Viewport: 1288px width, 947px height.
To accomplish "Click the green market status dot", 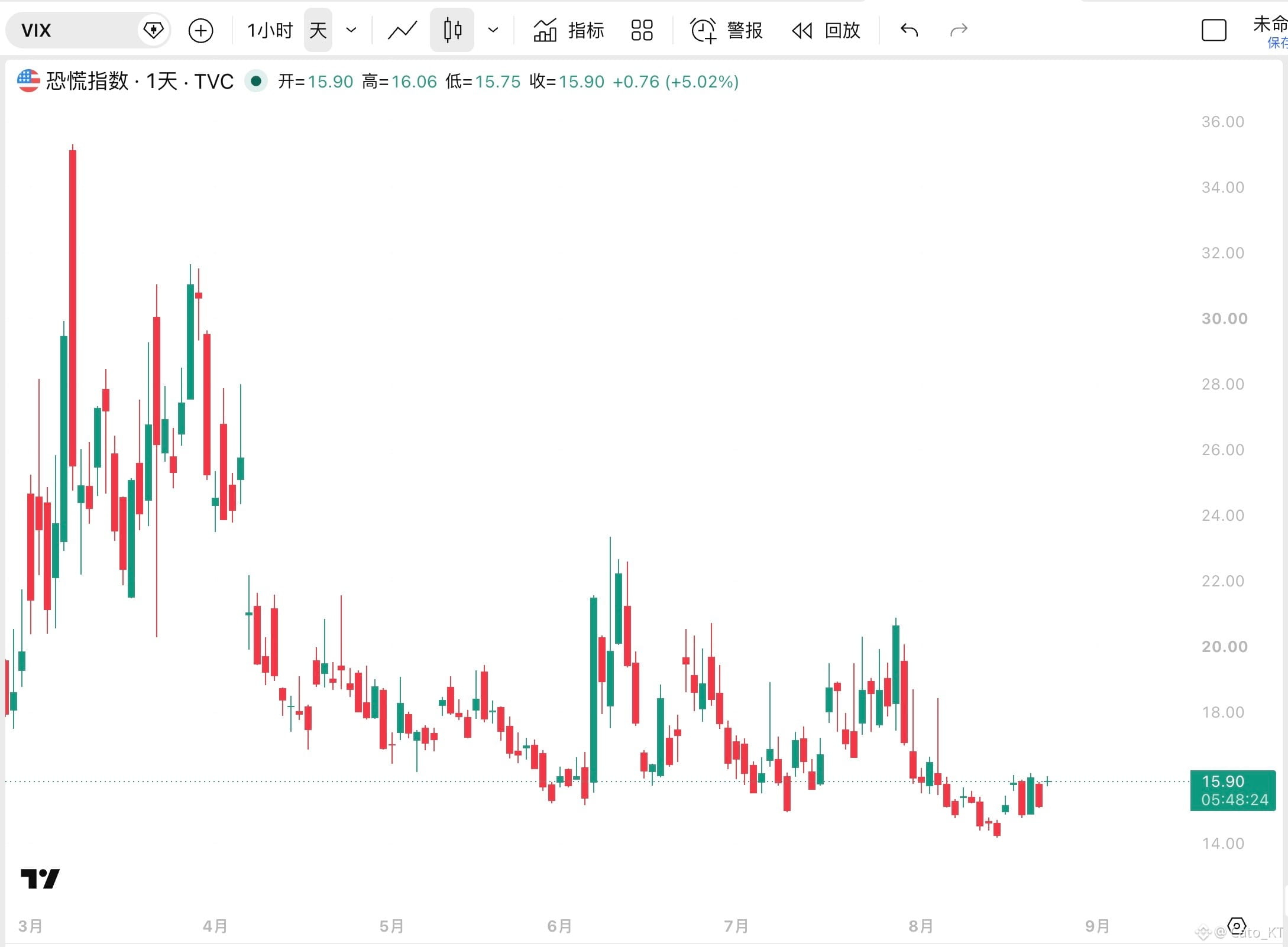I will click(256, 81).
